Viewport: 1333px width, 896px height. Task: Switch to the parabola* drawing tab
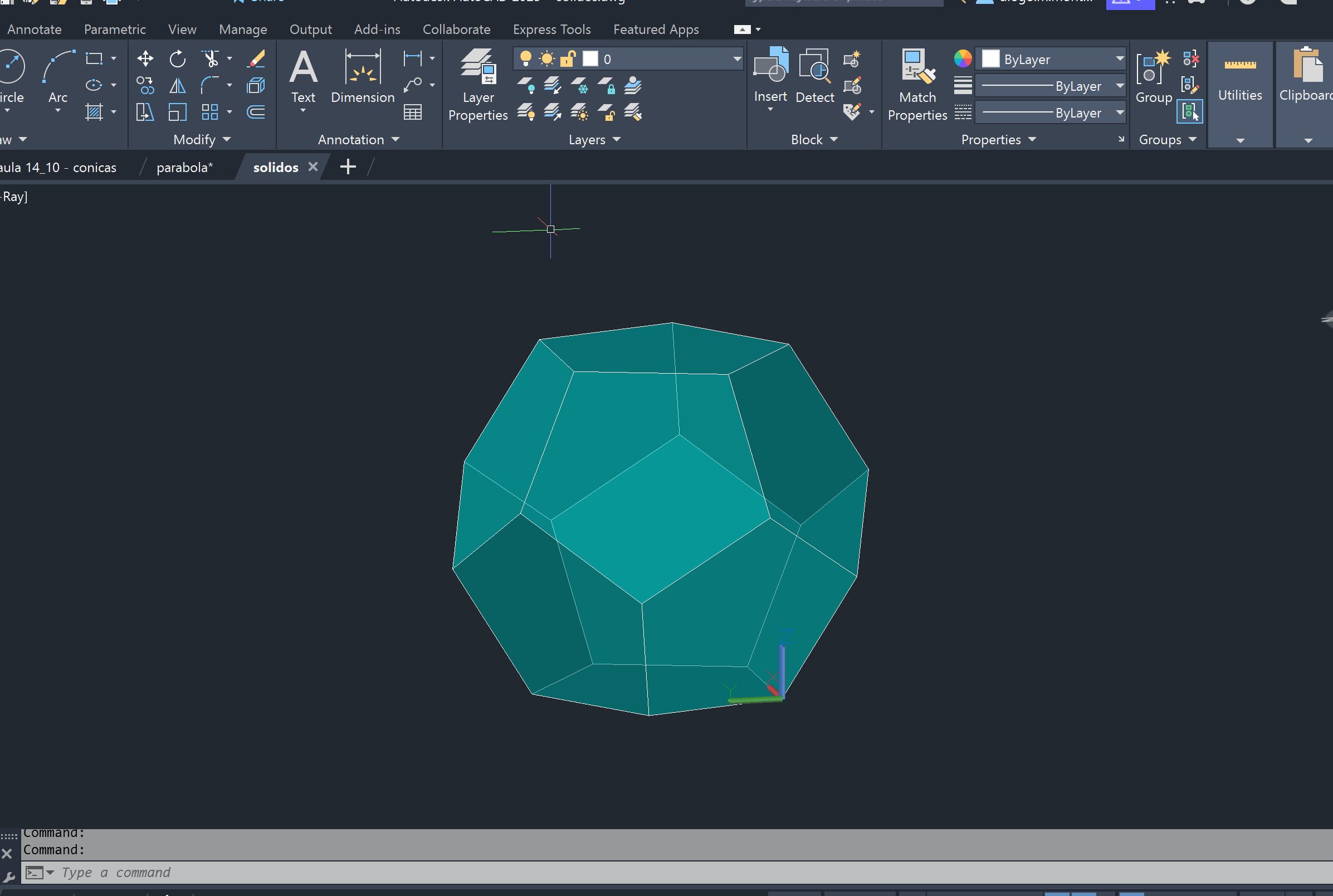184,168
